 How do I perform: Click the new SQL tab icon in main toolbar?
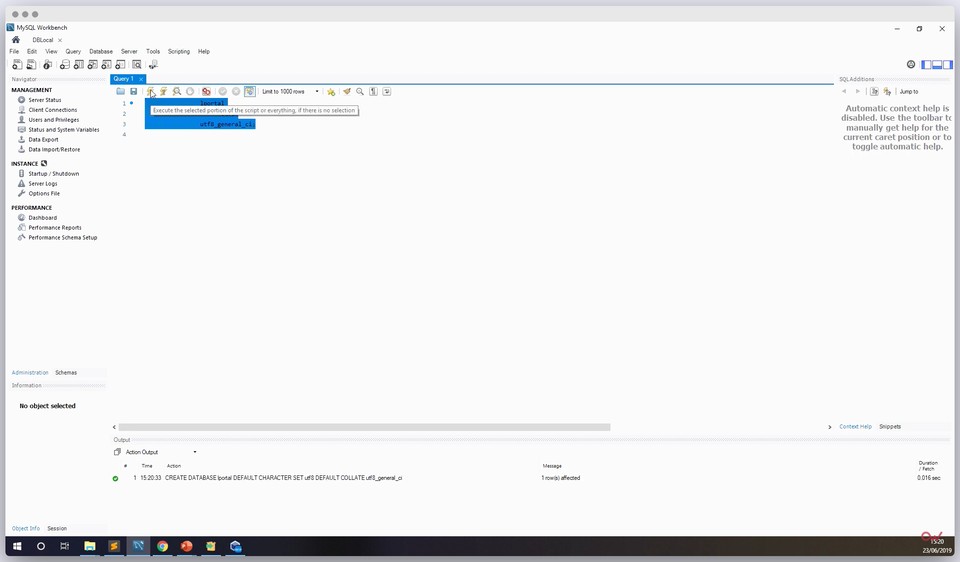tap(17, 64)
